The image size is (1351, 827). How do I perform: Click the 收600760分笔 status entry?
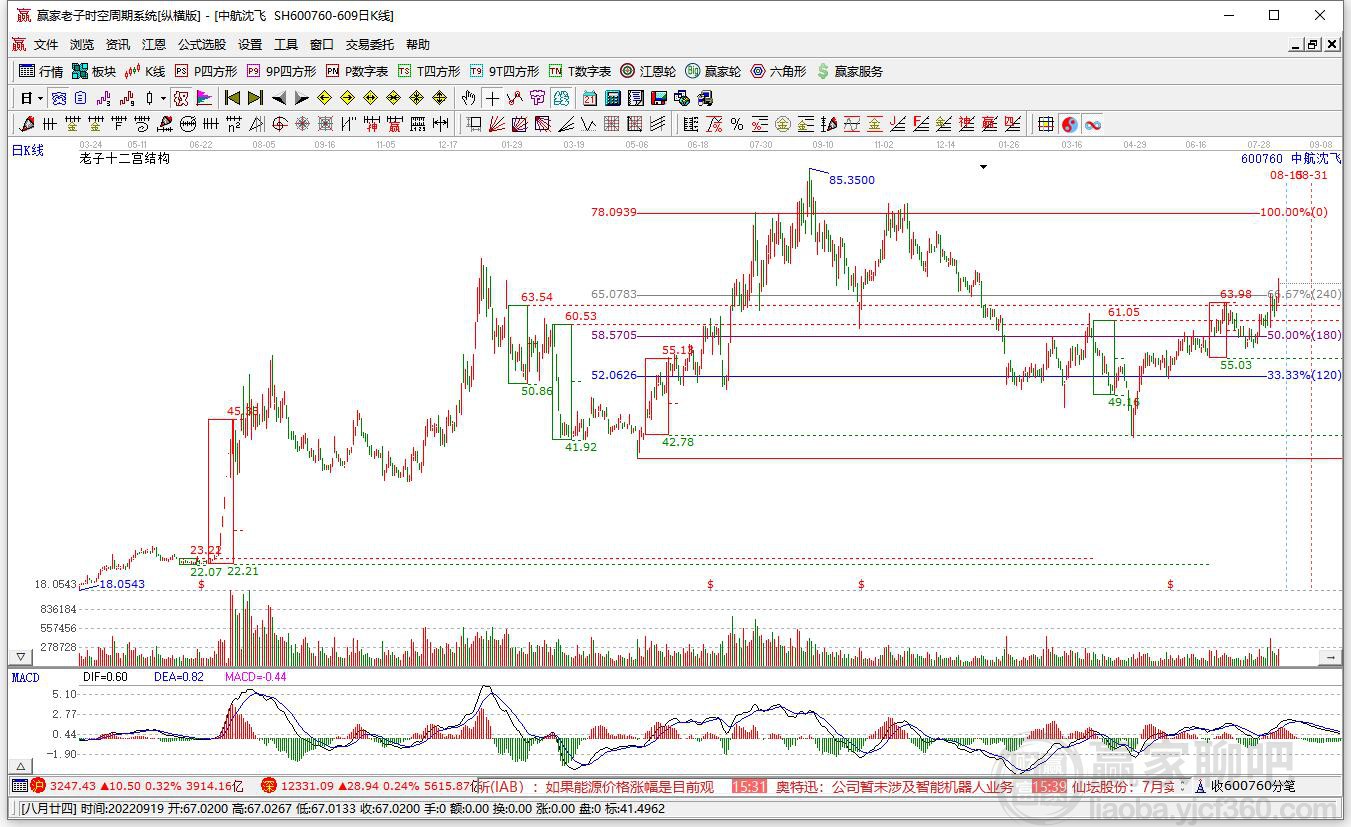pyautogui.click(x=1253, y=786)
